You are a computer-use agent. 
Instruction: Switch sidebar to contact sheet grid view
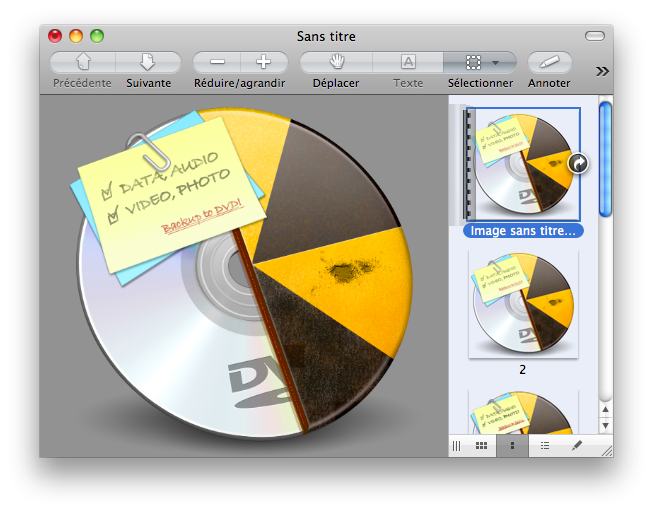[x=481, y=446]
